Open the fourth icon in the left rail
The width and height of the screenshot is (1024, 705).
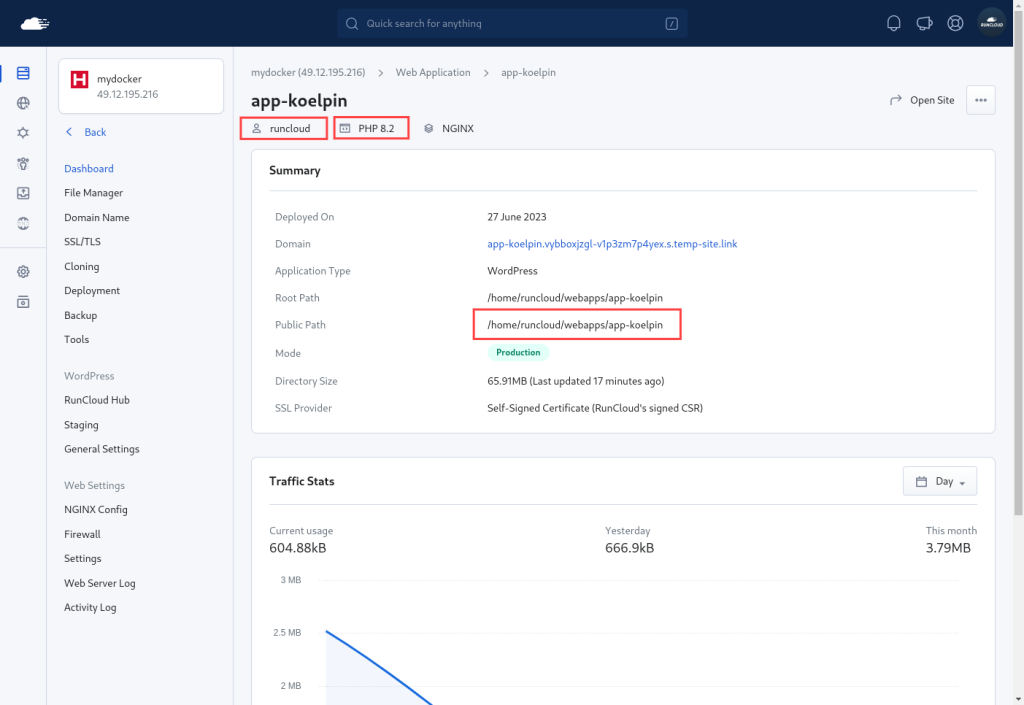point(23,163)
